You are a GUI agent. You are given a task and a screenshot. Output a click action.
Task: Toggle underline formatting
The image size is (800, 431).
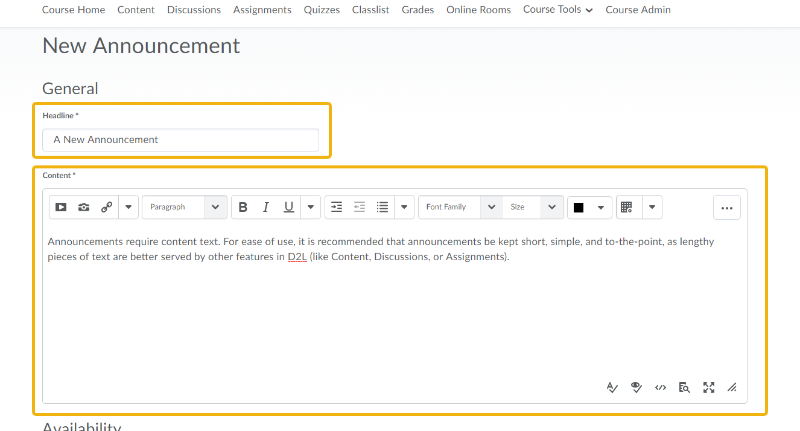(289, 207)
